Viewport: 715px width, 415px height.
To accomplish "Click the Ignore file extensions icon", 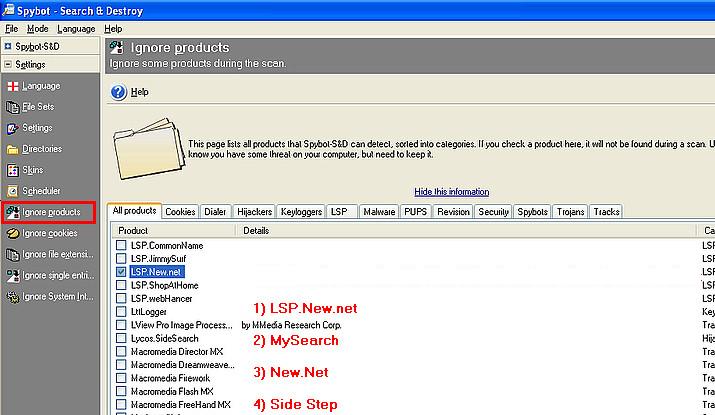I will coord(12,254).
